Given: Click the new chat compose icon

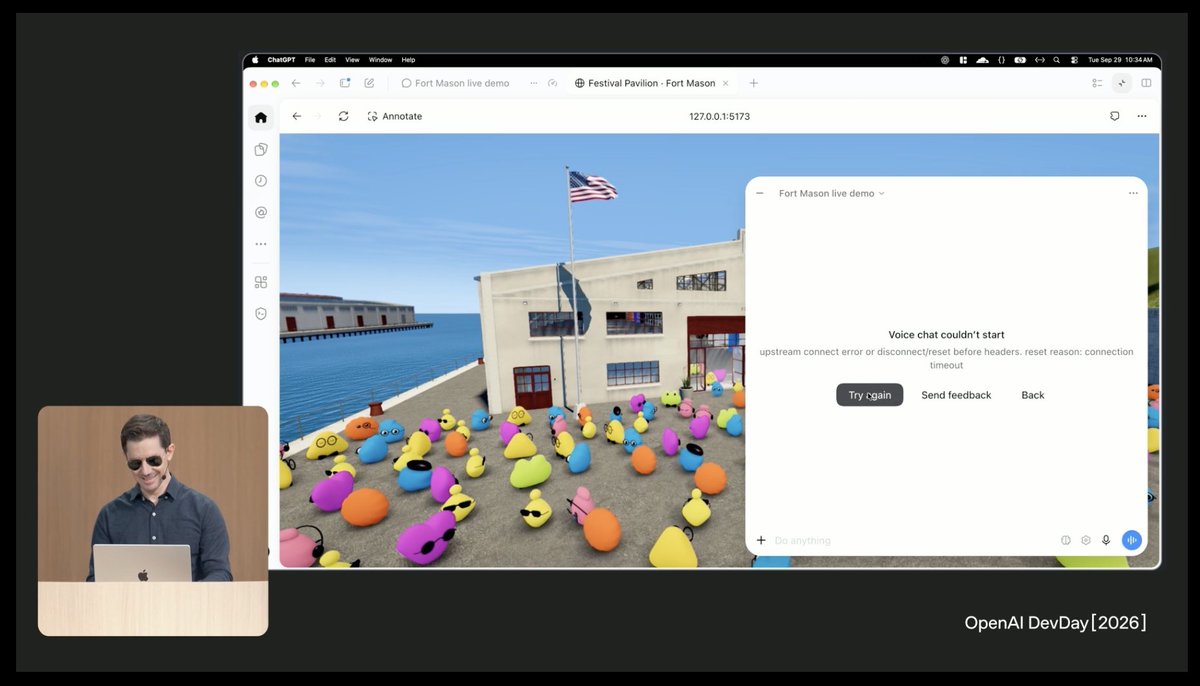Looking at the screenshot, I should tap(369, 83).
